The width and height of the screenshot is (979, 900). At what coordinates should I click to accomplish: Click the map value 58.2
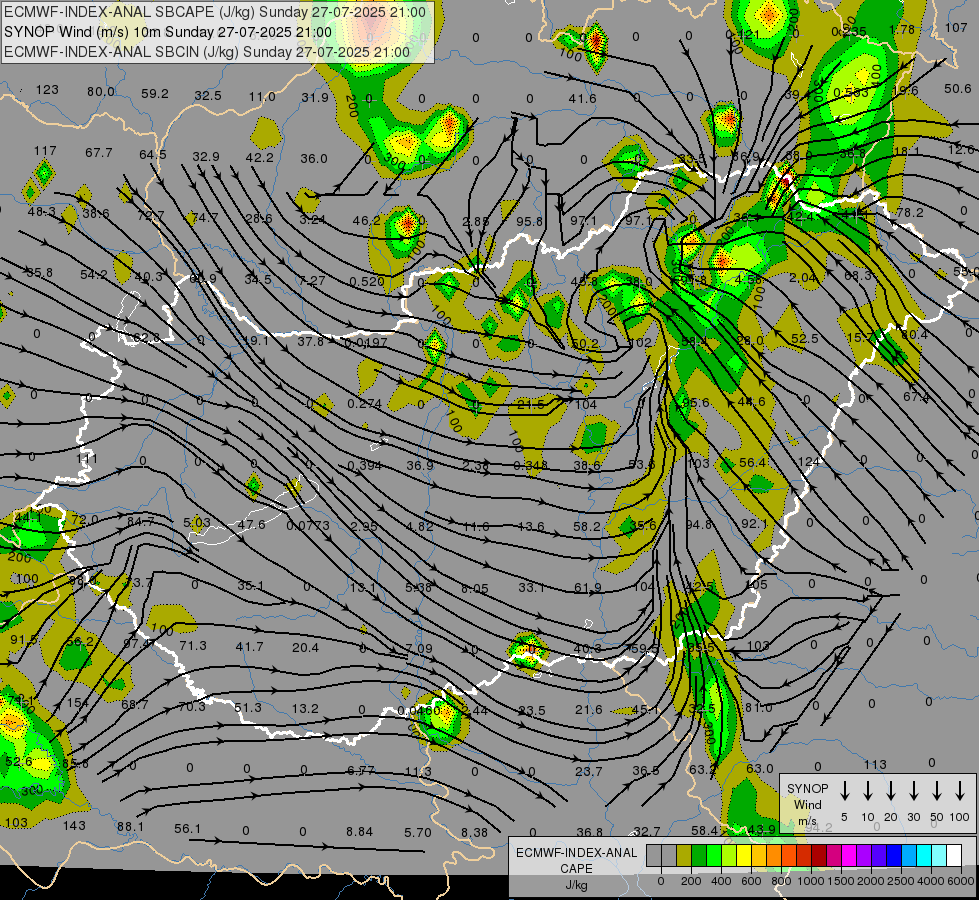pos(587,527)
